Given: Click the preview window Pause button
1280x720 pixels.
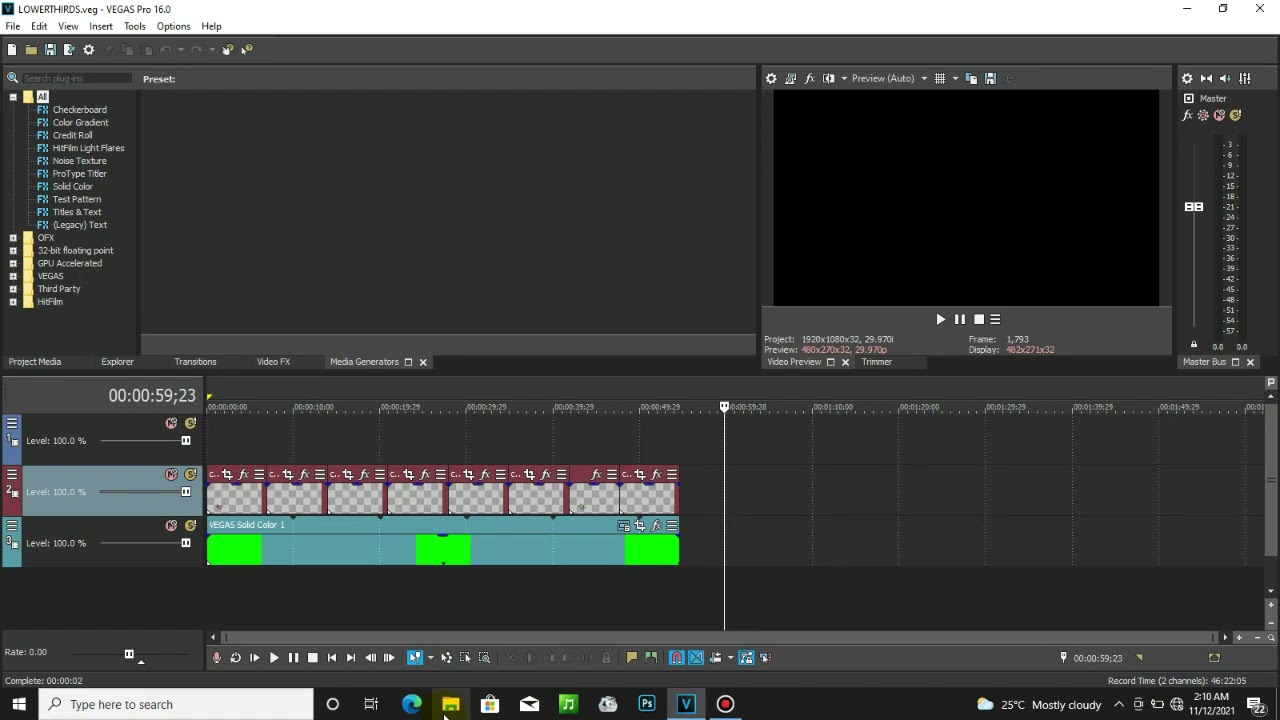Looking at the screenshot, I should click(x=959, y=319).
